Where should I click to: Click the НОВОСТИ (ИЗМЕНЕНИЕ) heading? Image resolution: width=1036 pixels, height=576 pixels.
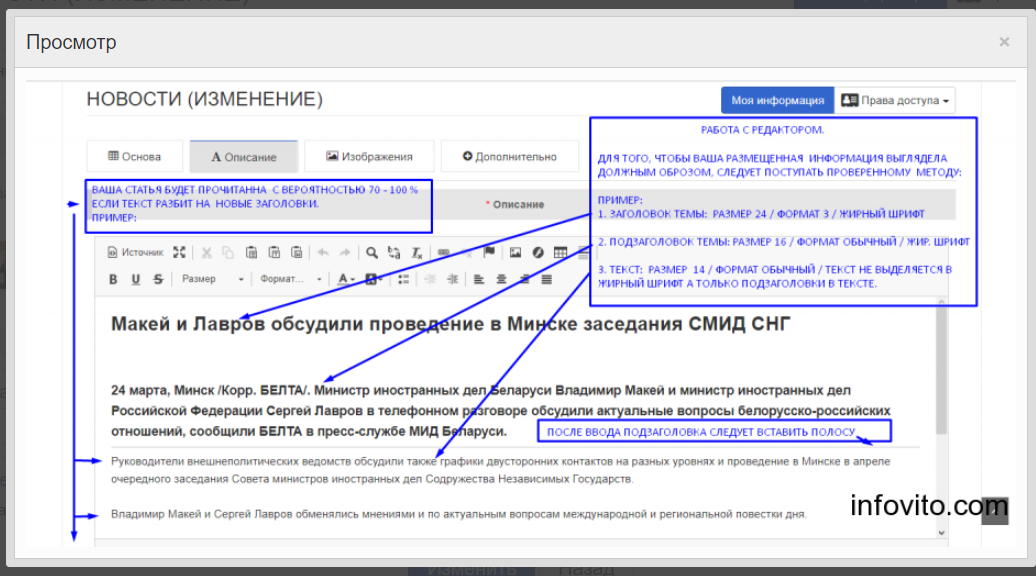pyautogui.click(x=205, y=99)
